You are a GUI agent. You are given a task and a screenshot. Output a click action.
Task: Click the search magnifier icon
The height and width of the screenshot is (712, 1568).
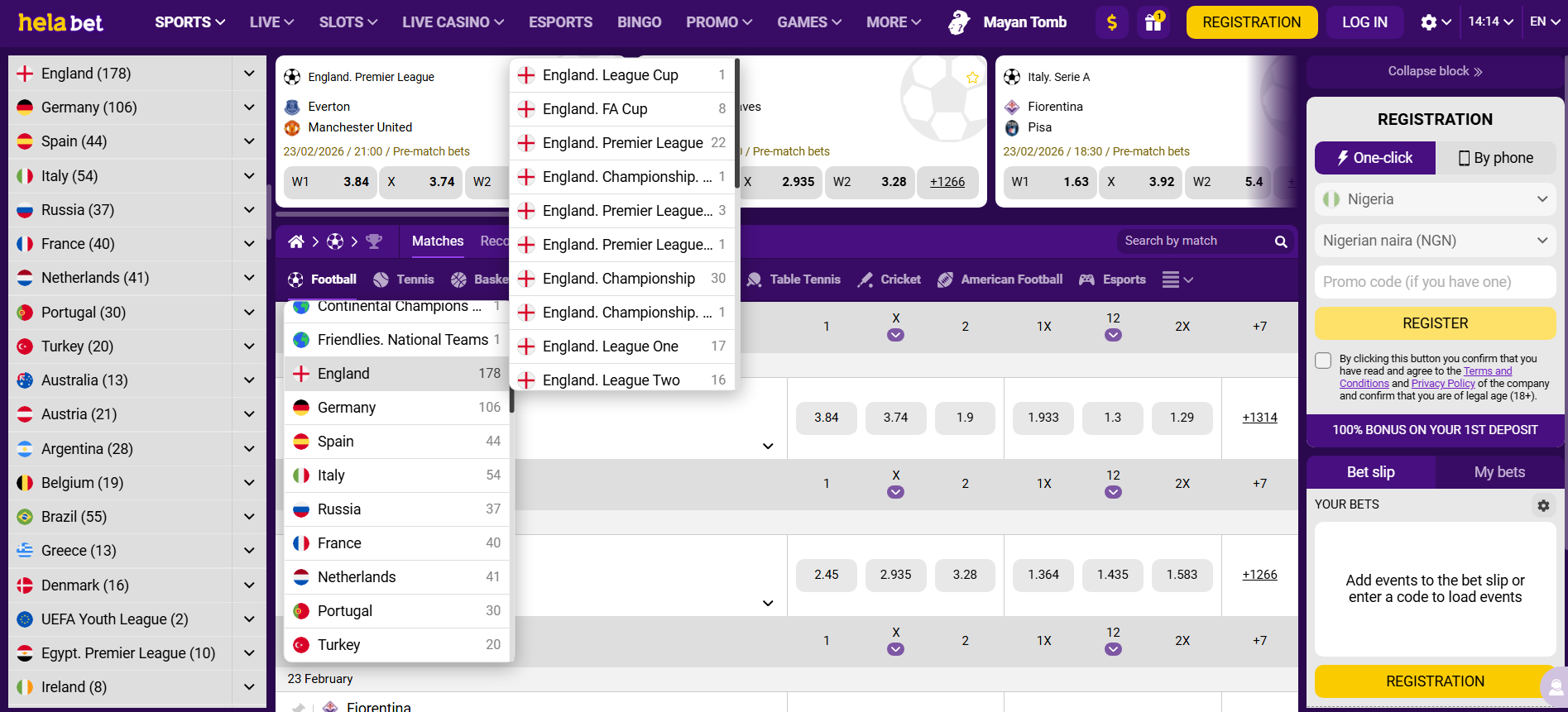point(1281,241)
